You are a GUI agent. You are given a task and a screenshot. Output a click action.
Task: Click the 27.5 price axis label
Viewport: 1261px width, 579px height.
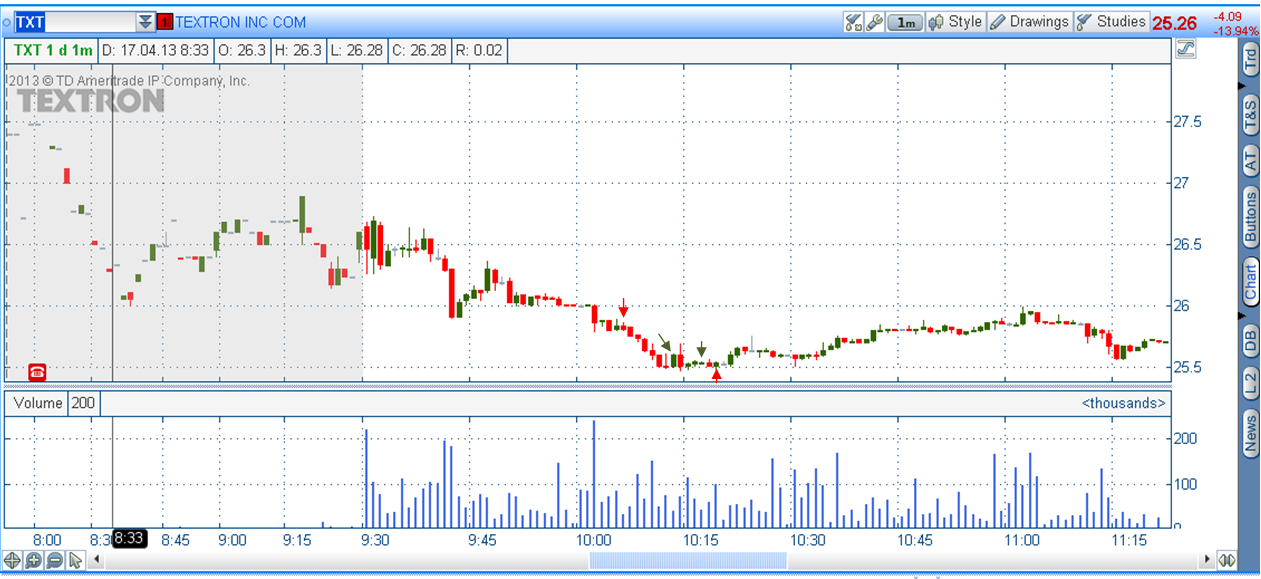tap(1186, 121)
